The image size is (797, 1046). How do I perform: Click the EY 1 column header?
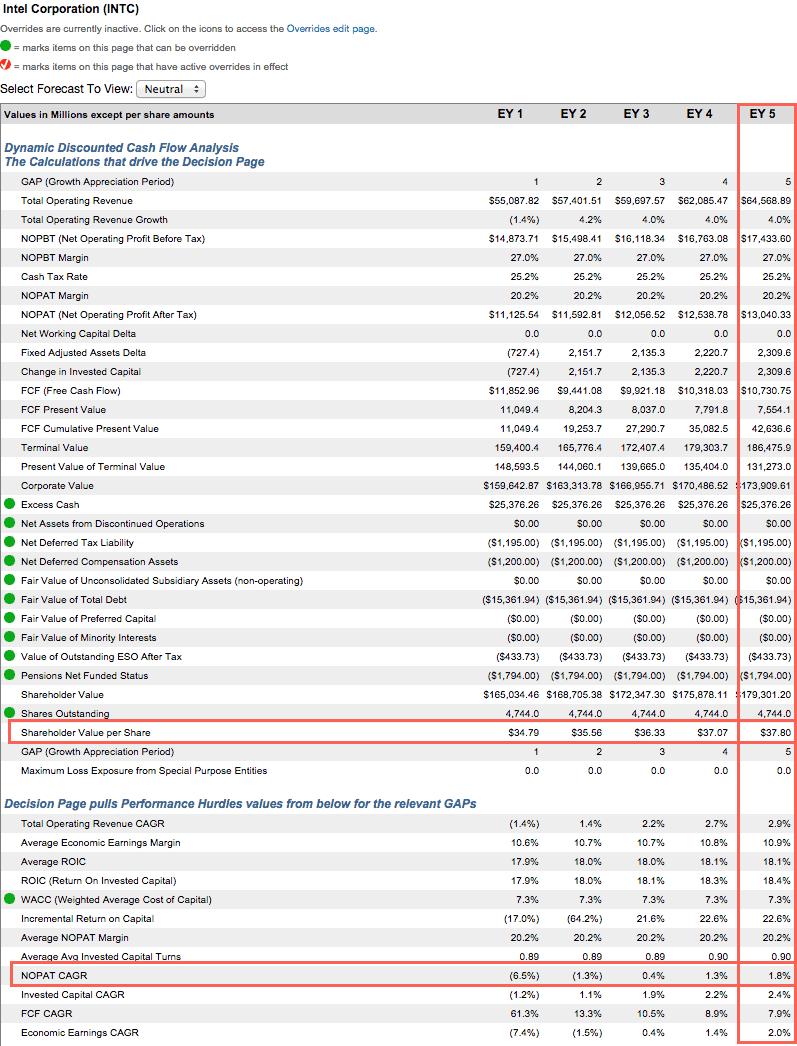tap(510, 114)
